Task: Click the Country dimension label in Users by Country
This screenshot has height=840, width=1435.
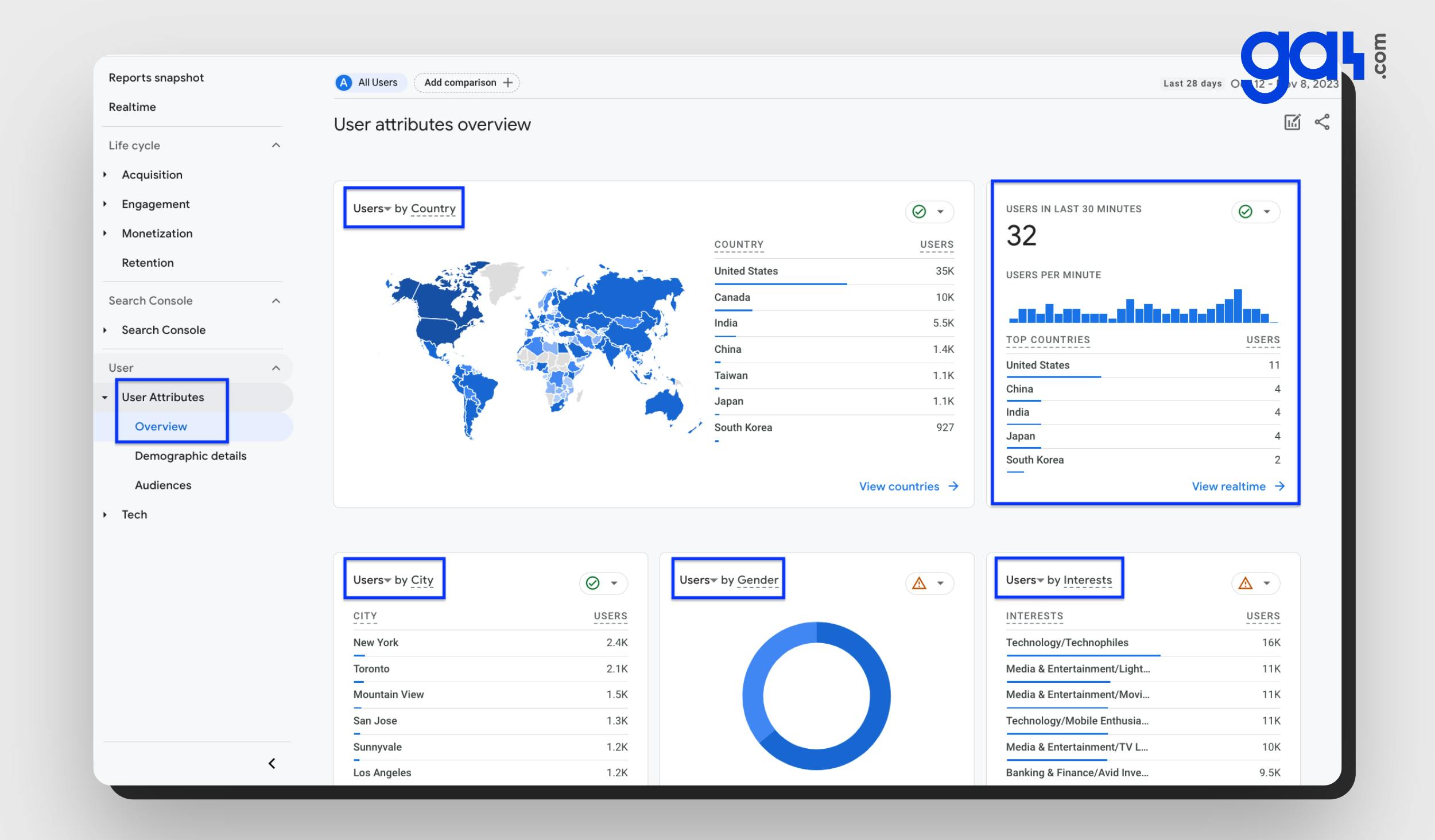Action: pos(433,208)
